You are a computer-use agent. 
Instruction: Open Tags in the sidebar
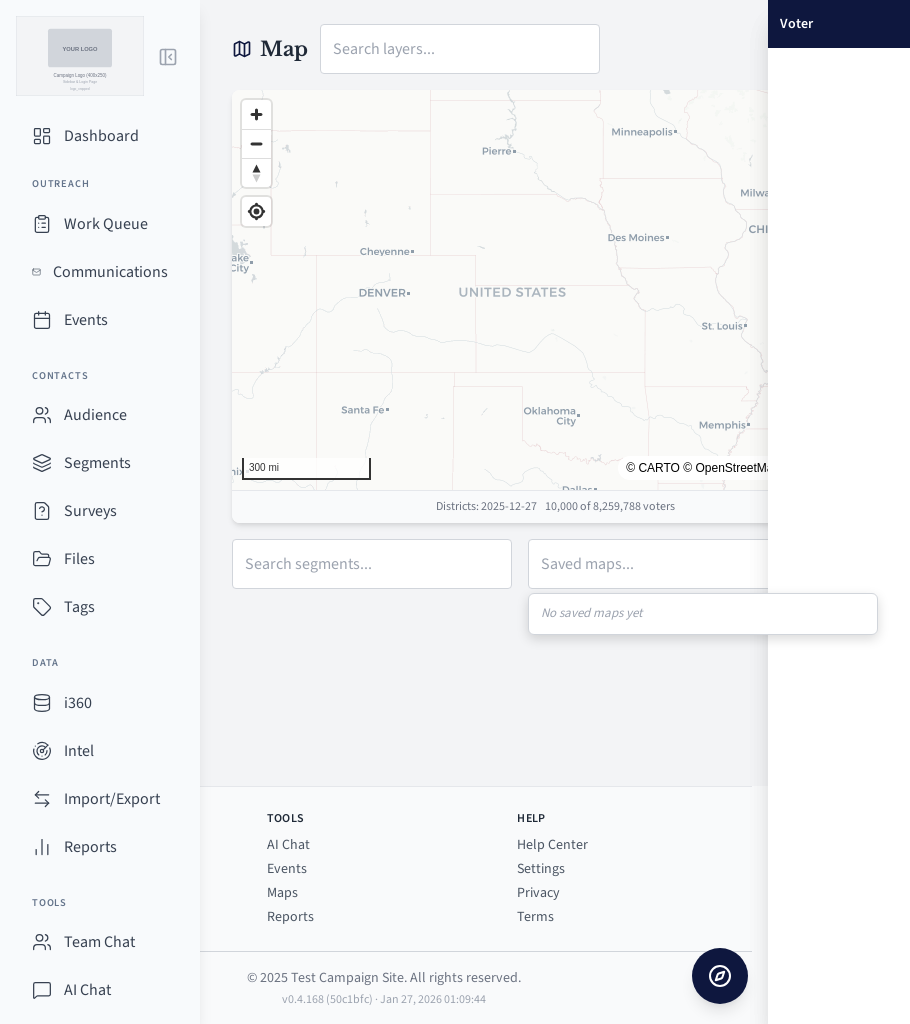pos(79,607)
